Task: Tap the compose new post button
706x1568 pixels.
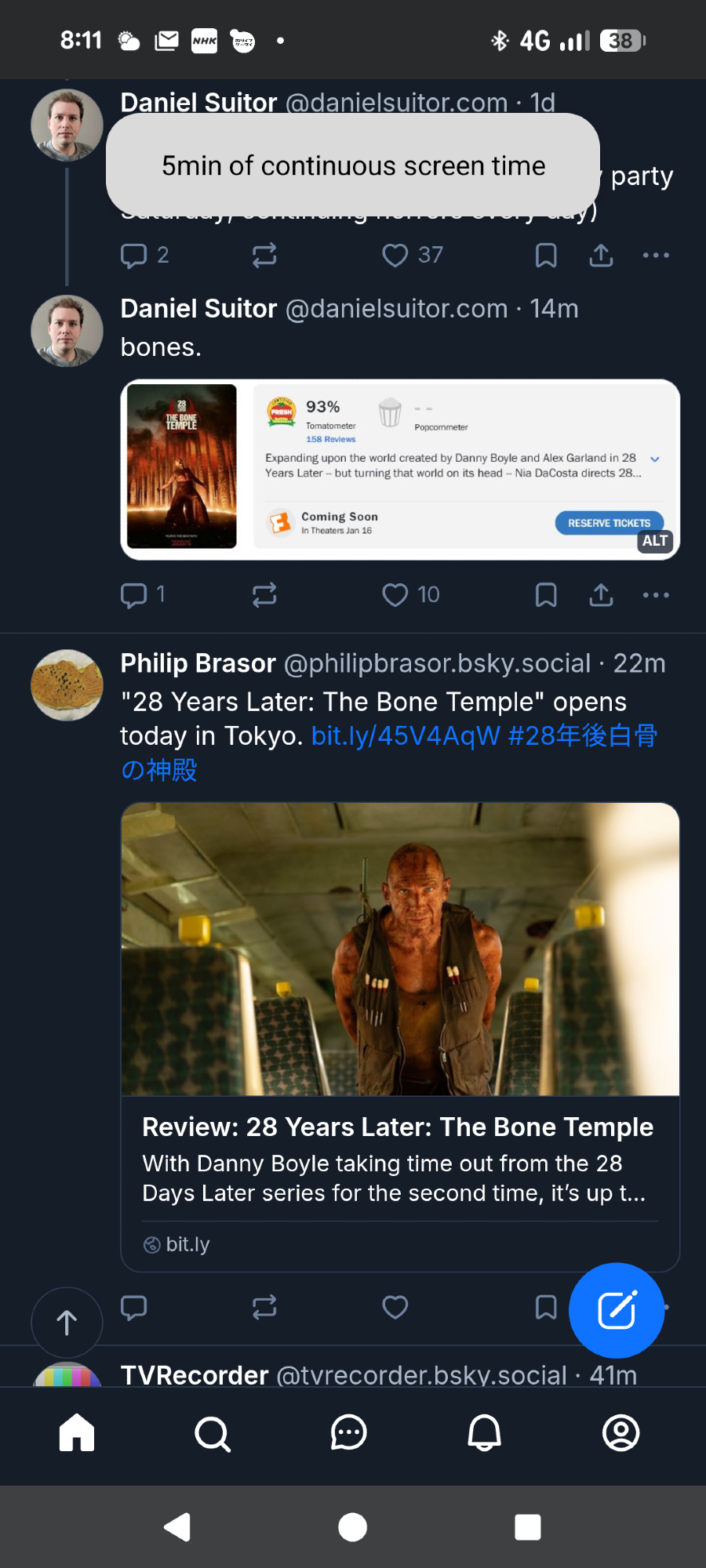Action: 617,1310
